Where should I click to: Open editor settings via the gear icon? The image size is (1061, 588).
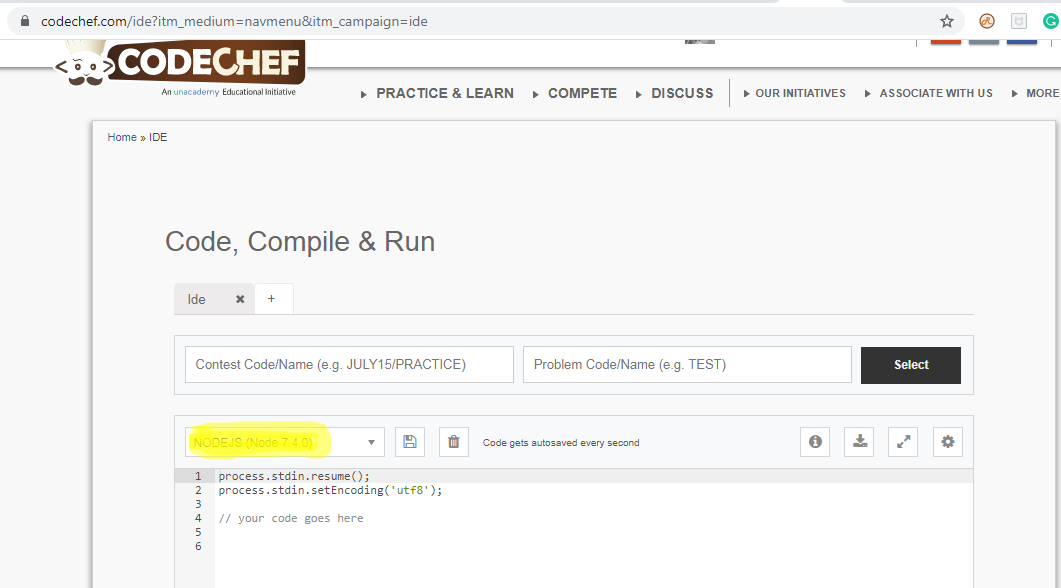pos(947,441)
